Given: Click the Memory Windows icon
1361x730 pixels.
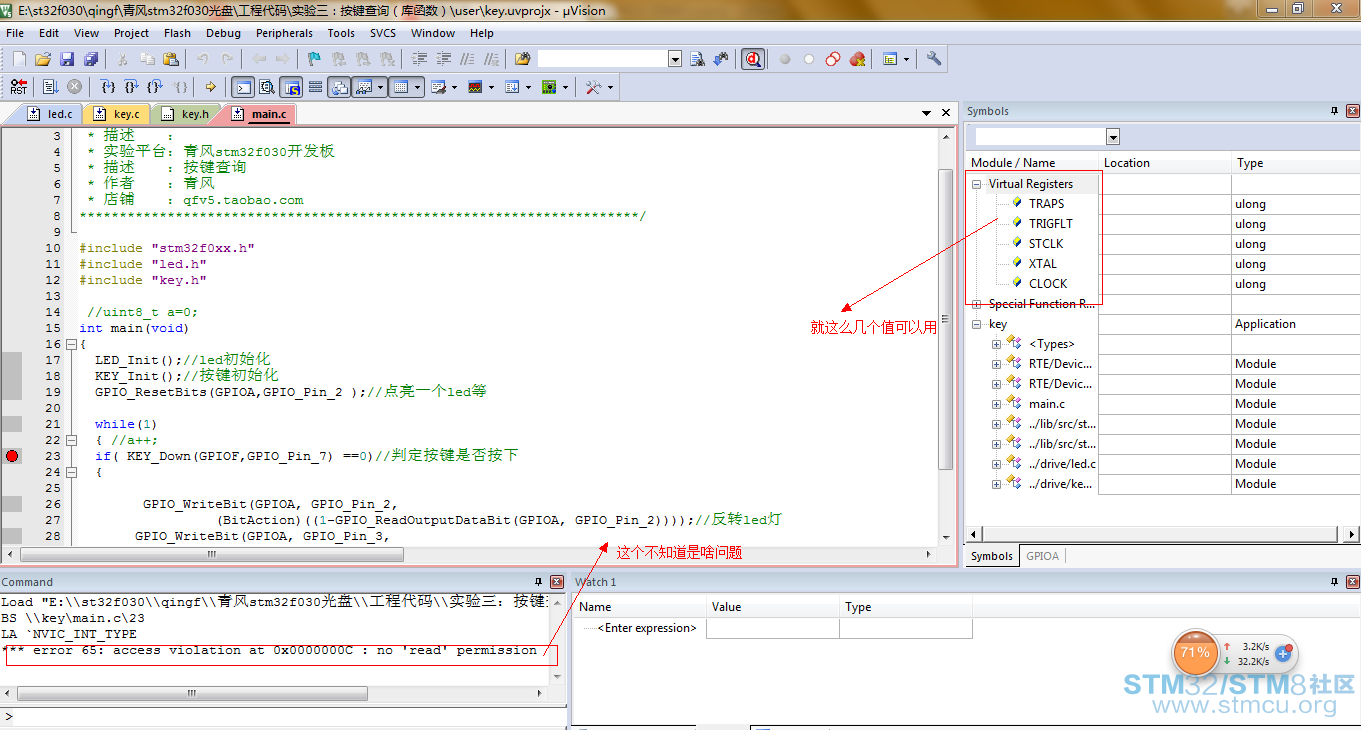Looking at the screenshot, I should [400, 87].
